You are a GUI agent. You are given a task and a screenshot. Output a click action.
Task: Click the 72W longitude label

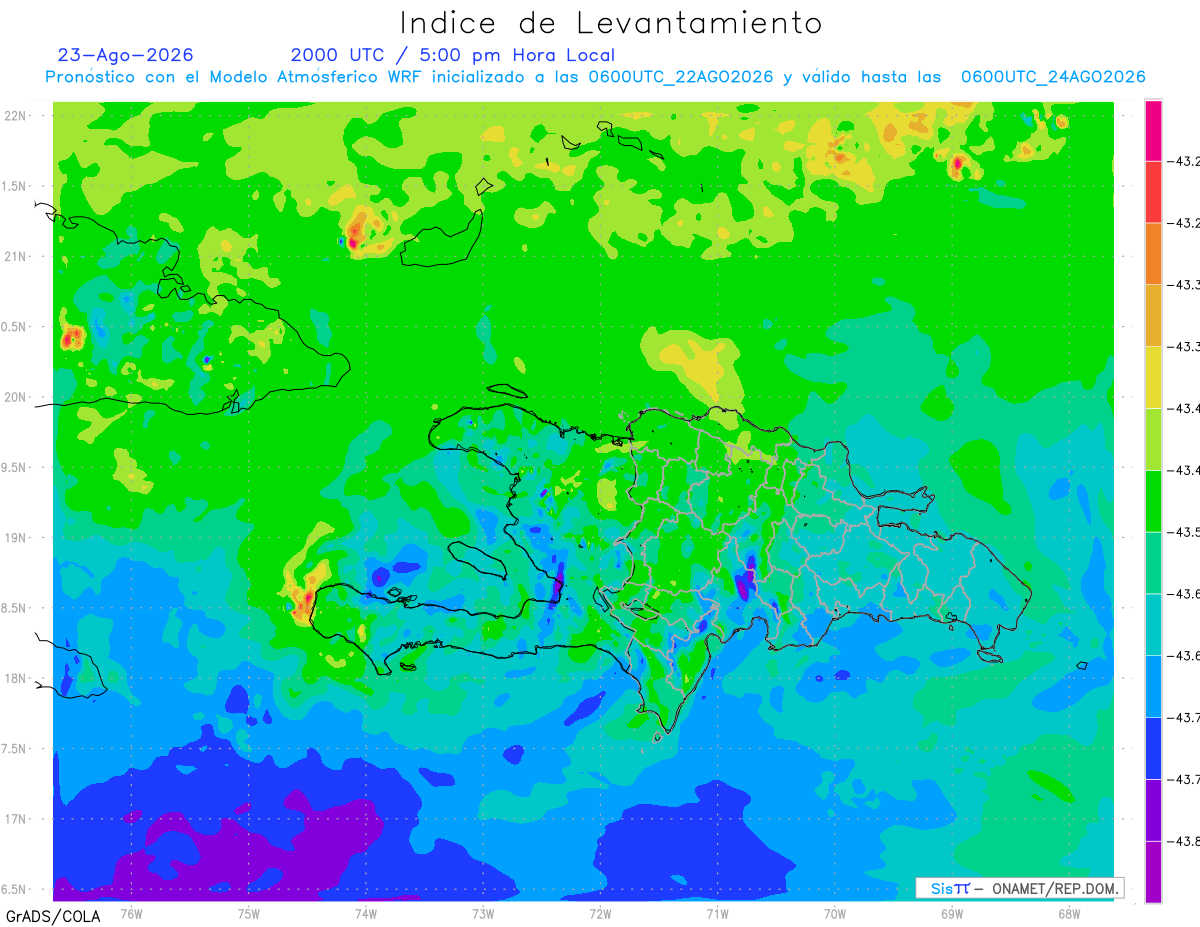pos(600,913)
